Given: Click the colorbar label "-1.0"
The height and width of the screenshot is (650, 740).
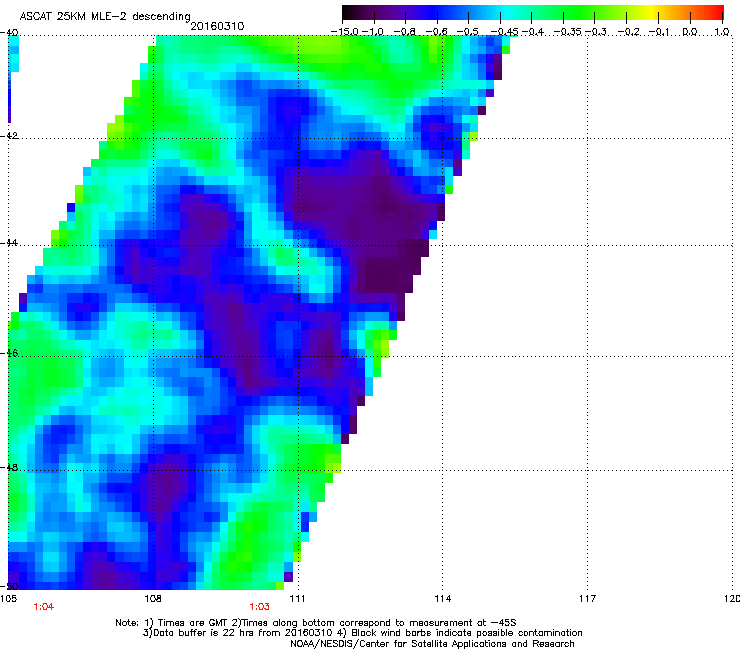Looking at the screenshot, I should (x=373, y=32).
